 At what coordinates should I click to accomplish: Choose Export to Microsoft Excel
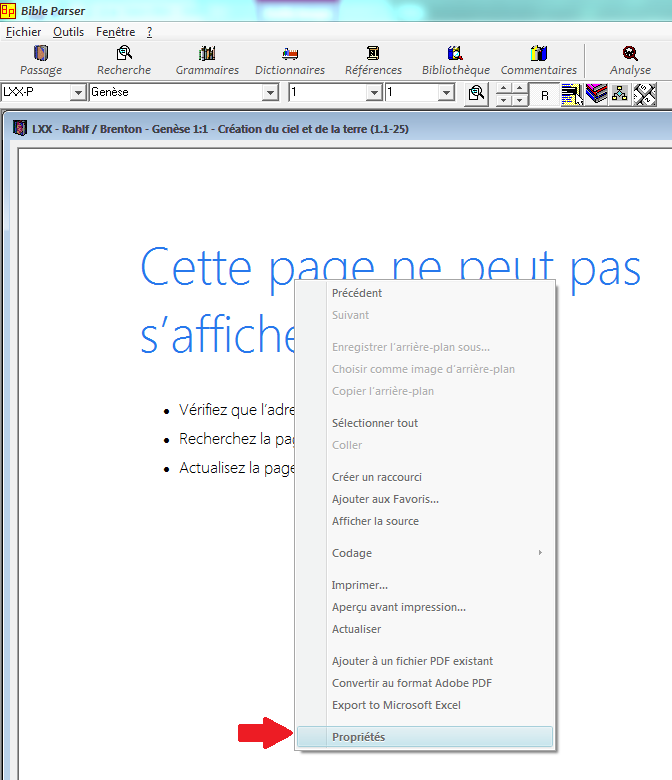(425, 705)
